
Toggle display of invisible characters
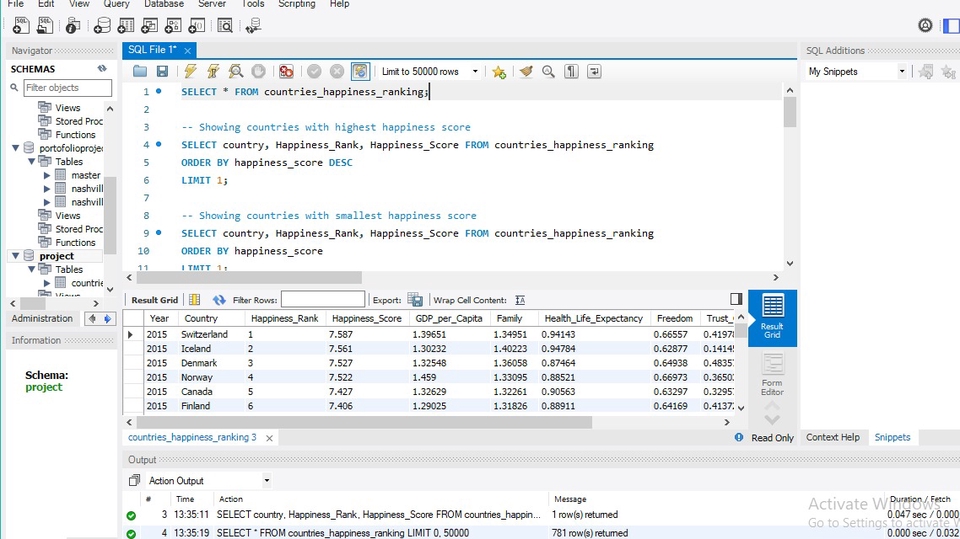pyautogui.click(x=571, y=72)
